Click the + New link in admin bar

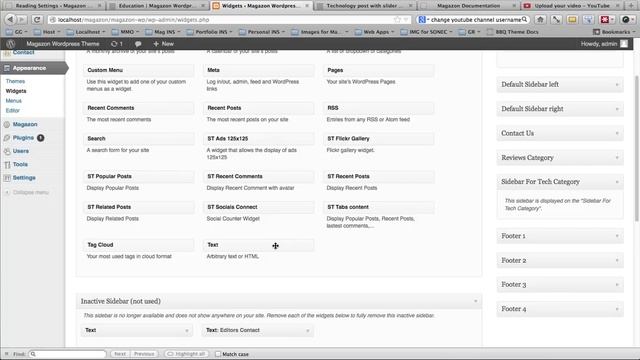163,44
